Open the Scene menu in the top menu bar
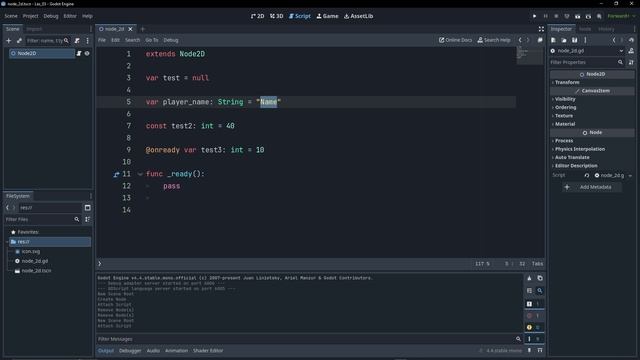640x360 pixels. point(11,16)
